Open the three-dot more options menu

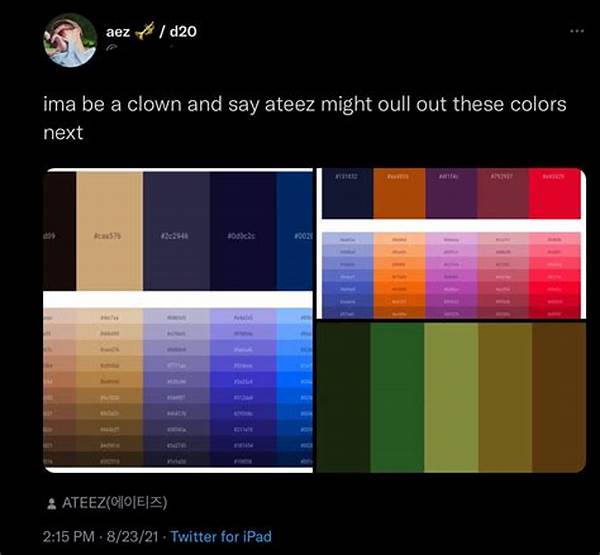577,31
